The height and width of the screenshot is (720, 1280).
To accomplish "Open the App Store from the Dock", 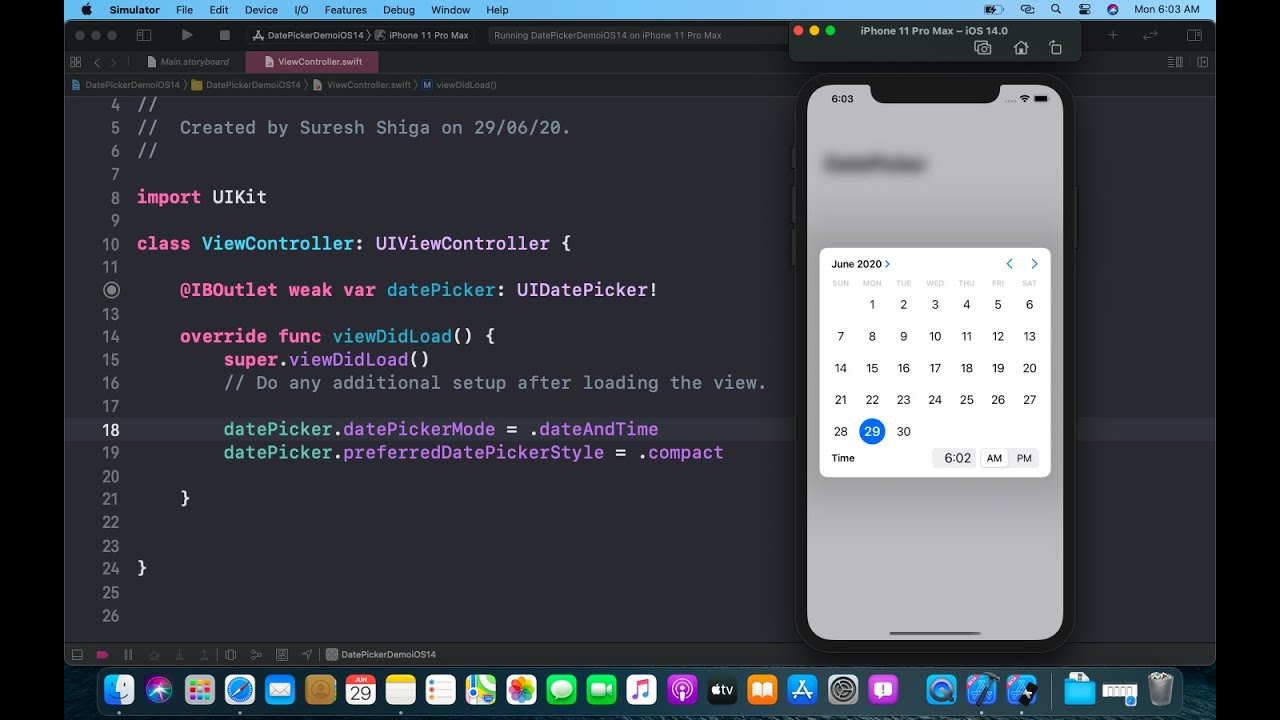I will (x=802, y=689).
